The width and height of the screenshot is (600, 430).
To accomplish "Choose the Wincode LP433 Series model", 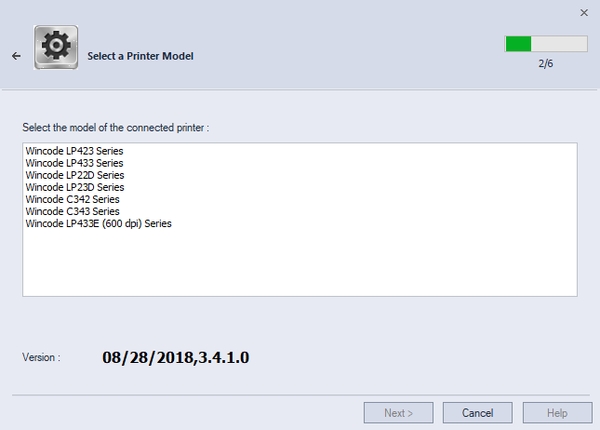I will pos(74,163).
